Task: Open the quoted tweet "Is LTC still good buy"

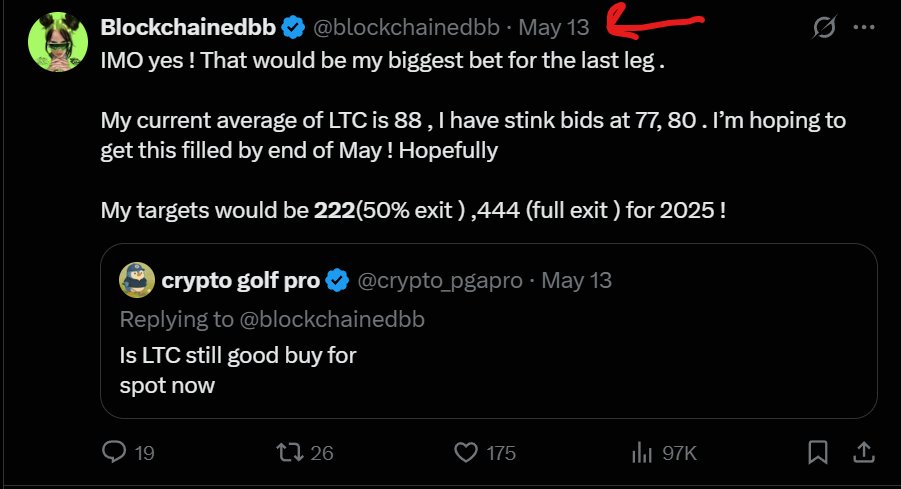Action: [237, 369]
